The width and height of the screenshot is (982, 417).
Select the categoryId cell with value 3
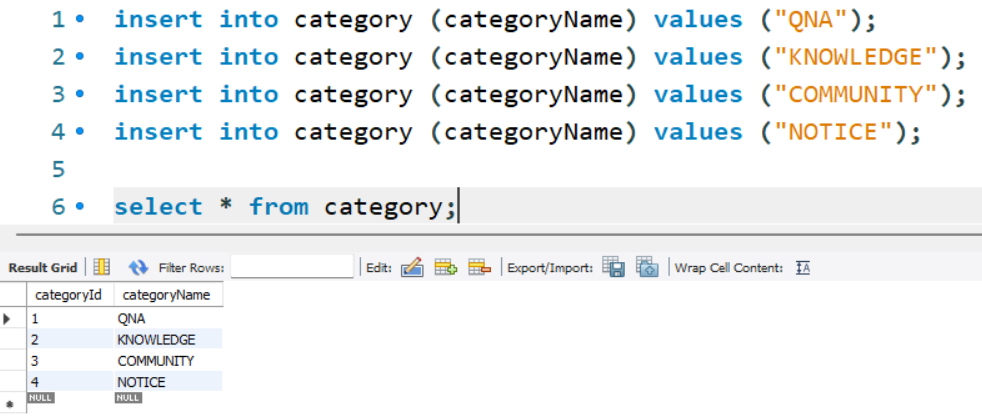pyautogui.click(x=70, y=361)
